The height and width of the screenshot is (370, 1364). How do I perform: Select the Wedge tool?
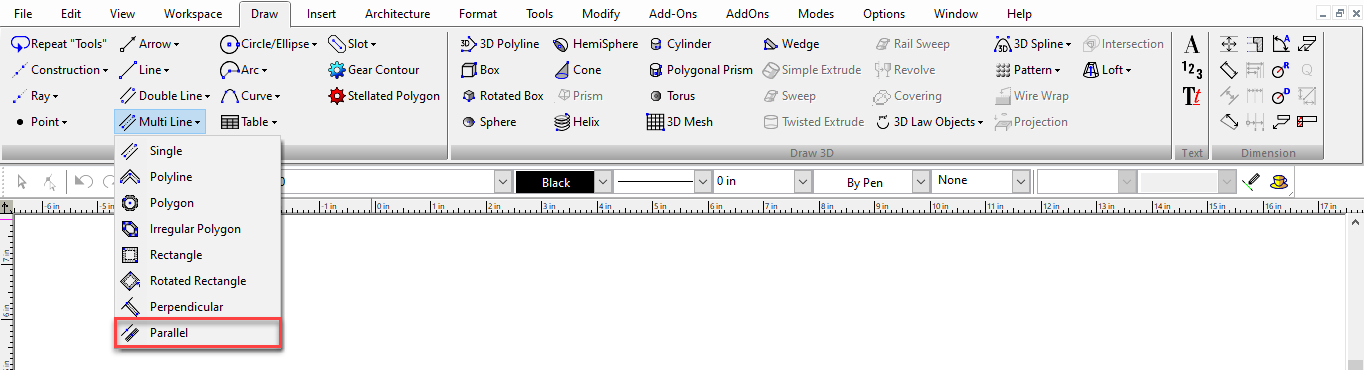[x=791, y=44]
